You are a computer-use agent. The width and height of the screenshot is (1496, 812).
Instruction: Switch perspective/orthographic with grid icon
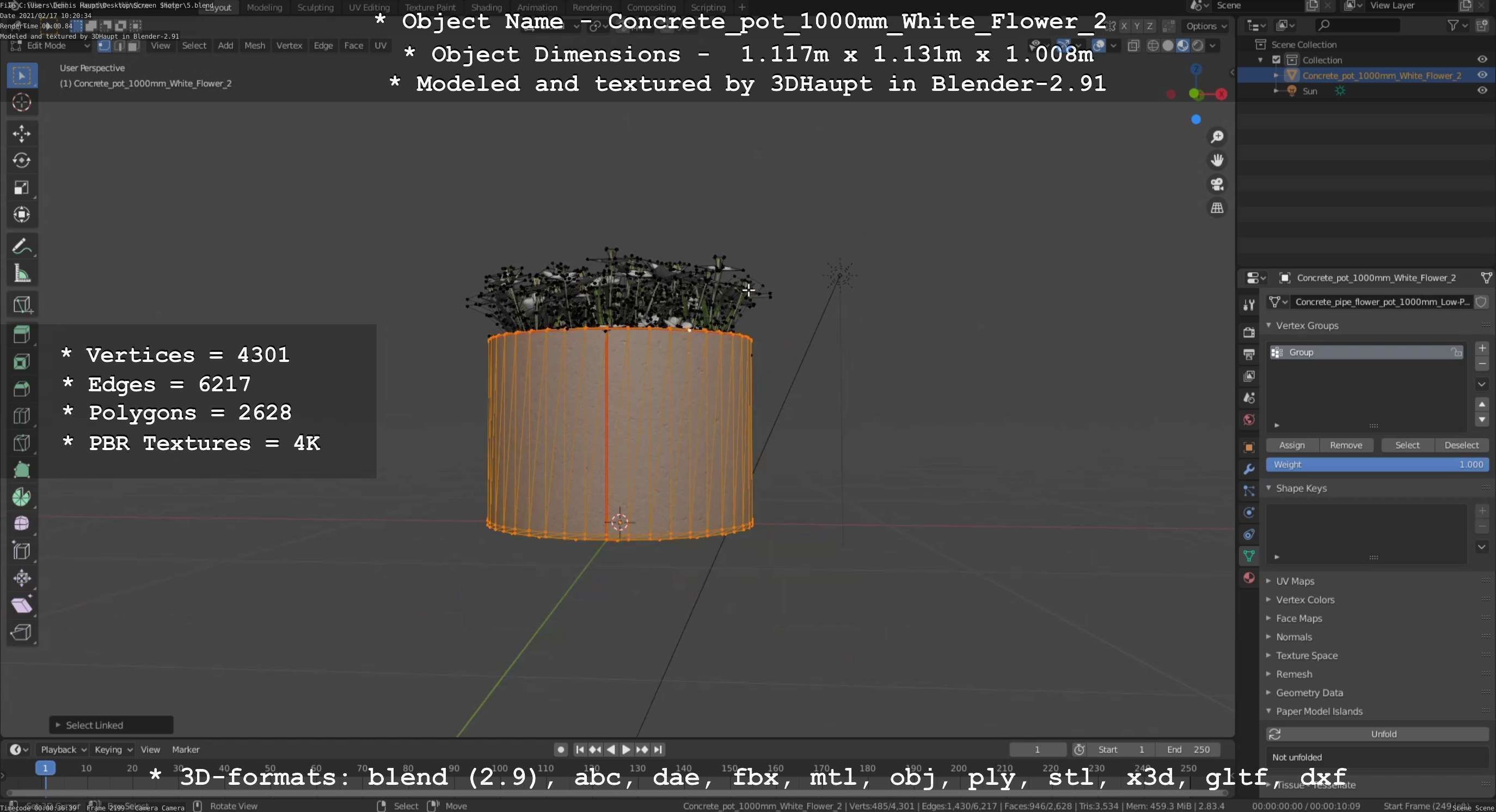point(1217,208)
